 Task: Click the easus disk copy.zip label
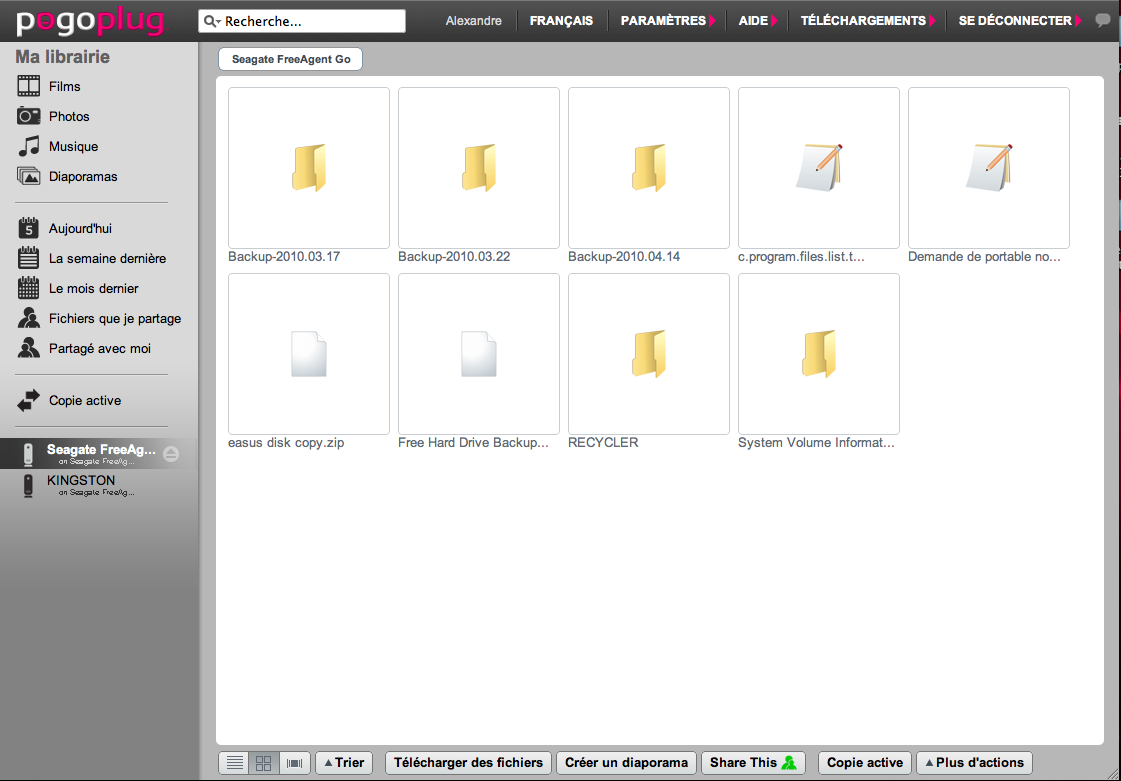click(x=286, y=443)
